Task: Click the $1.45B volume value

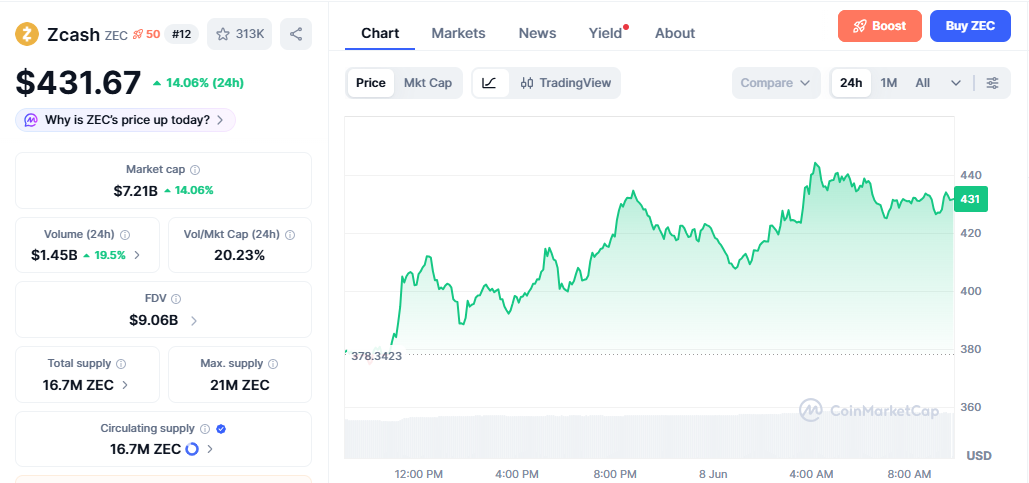Action: click(x=54, y=255)
